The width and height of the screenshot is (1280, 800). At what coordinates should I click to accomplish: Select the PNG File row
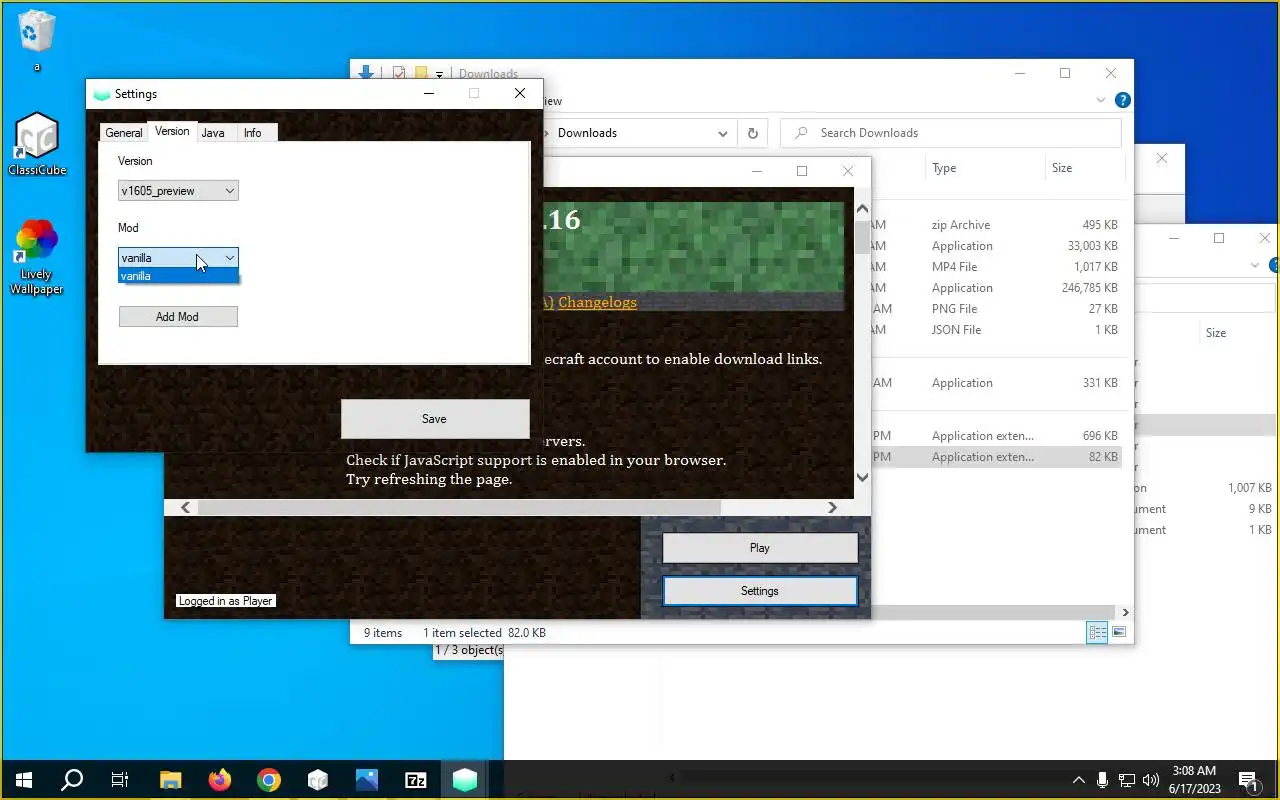pos(995,309)
